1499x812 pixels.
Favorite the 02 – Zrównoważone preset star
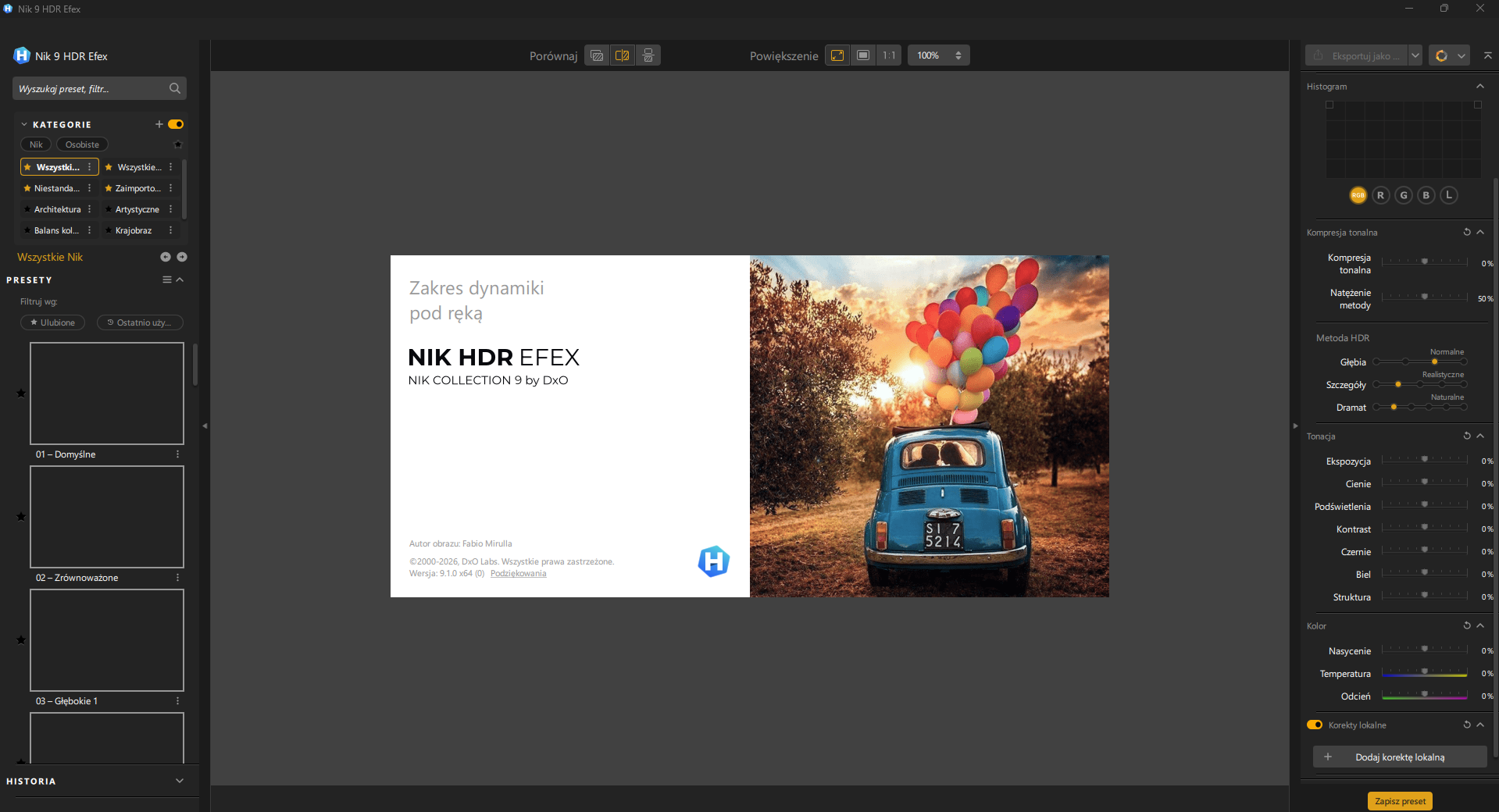pyautogui.click(x=21, y=516)
